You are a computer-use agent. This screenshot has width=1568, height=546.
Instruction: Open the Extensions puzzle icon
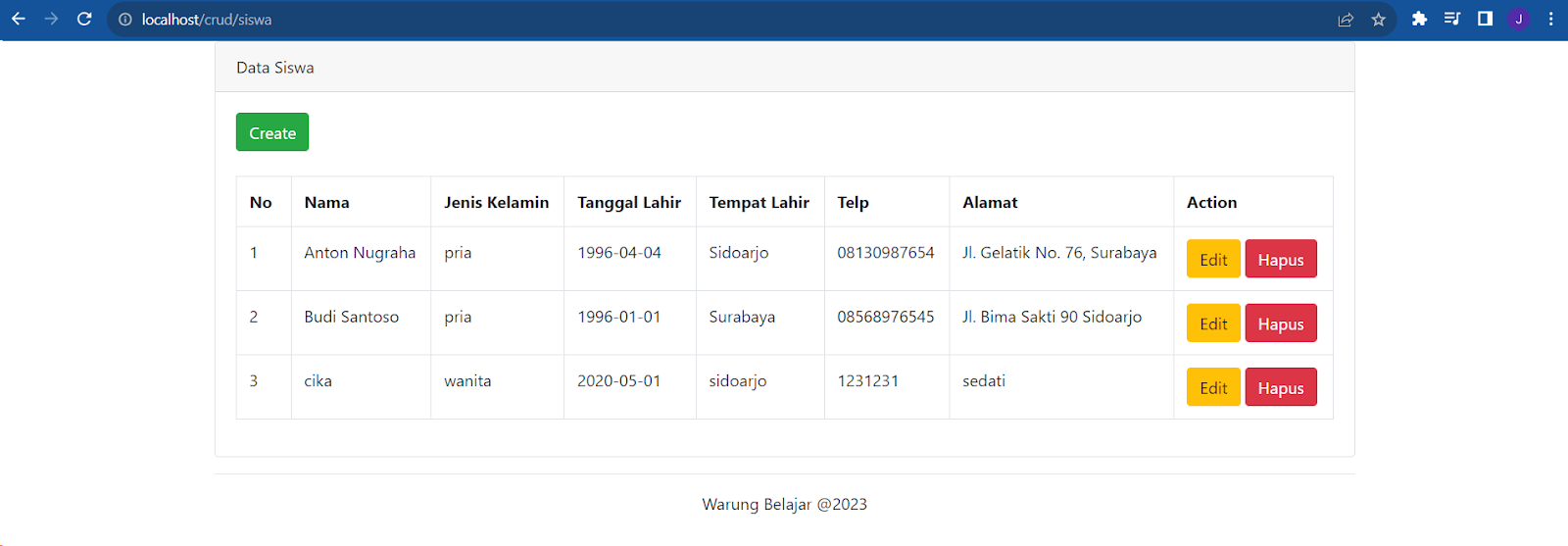coord(1419,19)
